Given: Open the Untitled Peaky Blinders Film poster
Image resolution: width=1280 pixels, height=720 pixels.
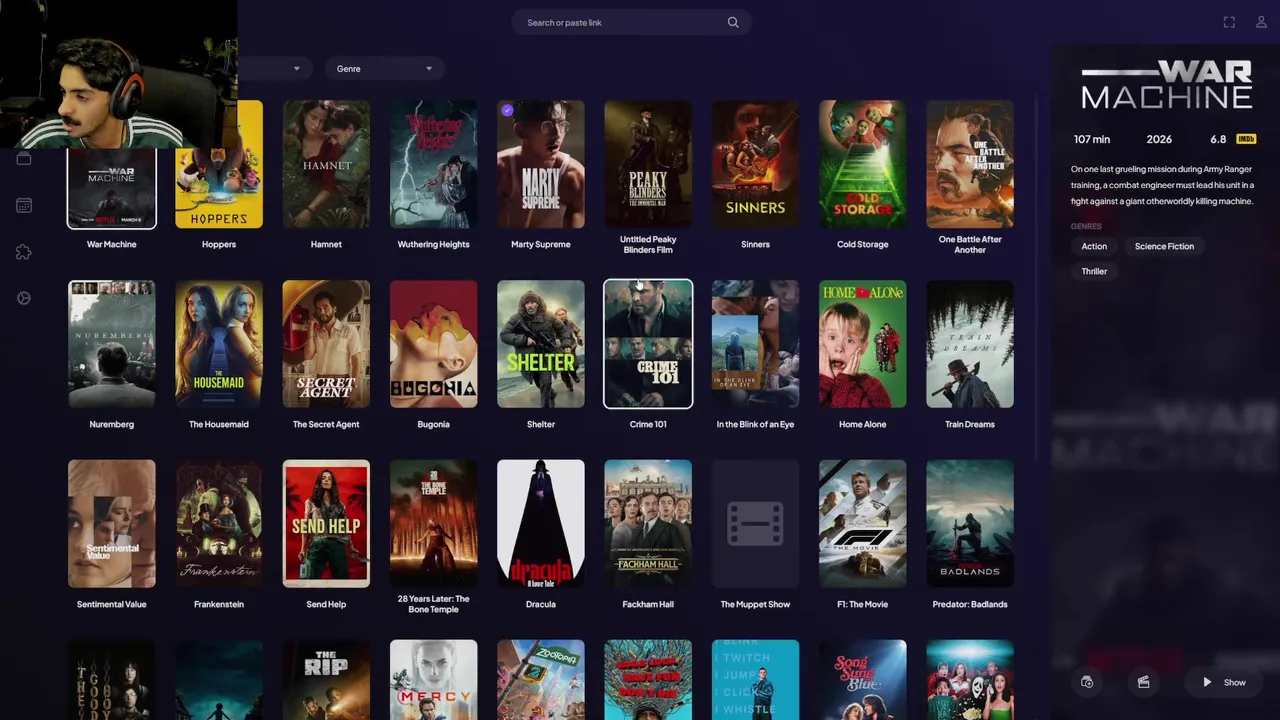Looking at the screenshot, I should pyautogui.click(x=648, y=164).
